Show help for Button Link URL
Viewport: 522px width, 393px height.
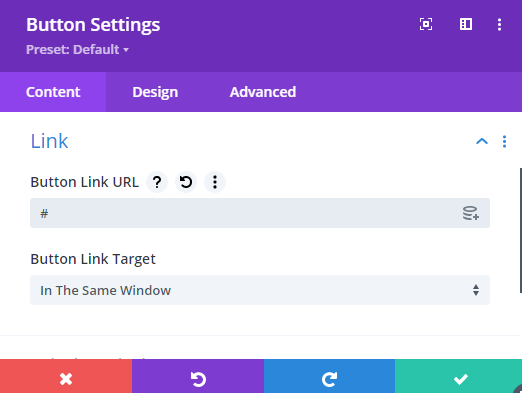pos(157,182)
